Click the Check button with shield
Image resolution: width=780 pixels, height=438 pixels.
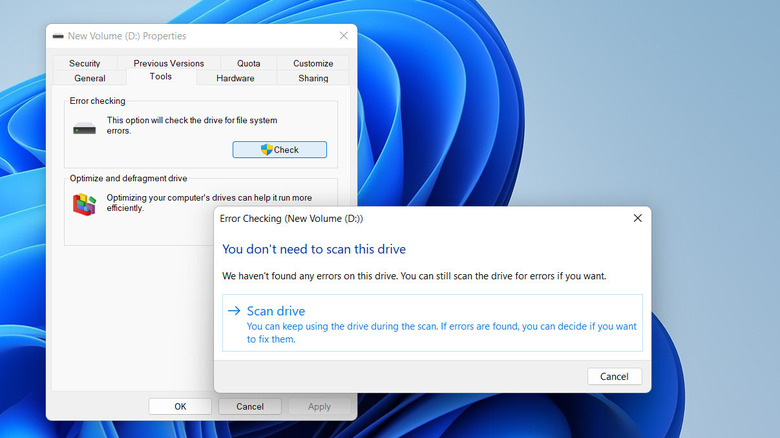click(280, 150)
